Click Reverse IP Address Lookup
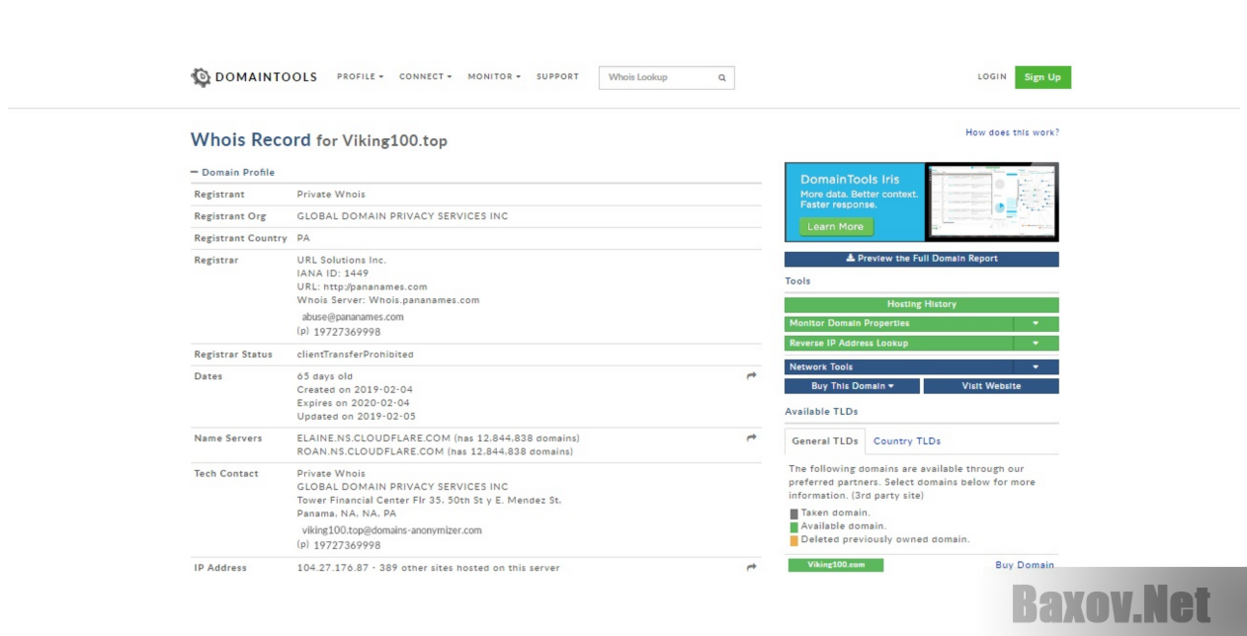The width and height of the screenshot is (1247, 636). pyautogui.click(x=899, y=343)
